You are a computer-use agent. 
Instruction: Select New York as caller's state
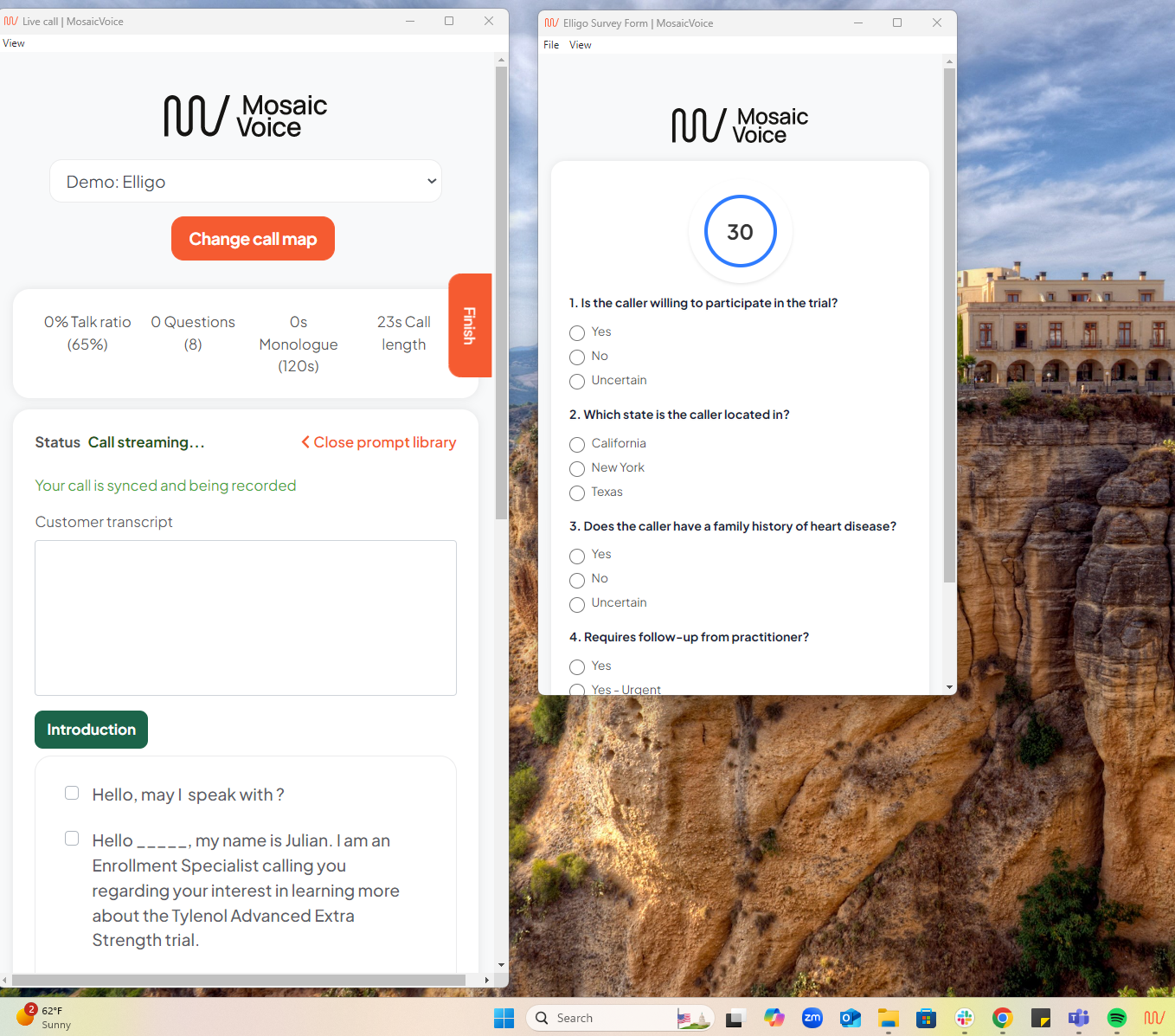(x=577, y=469)
